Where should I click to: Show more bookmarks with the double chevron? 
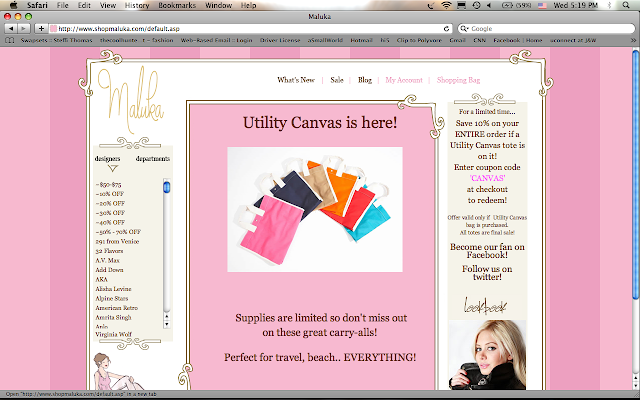(633, 40)
